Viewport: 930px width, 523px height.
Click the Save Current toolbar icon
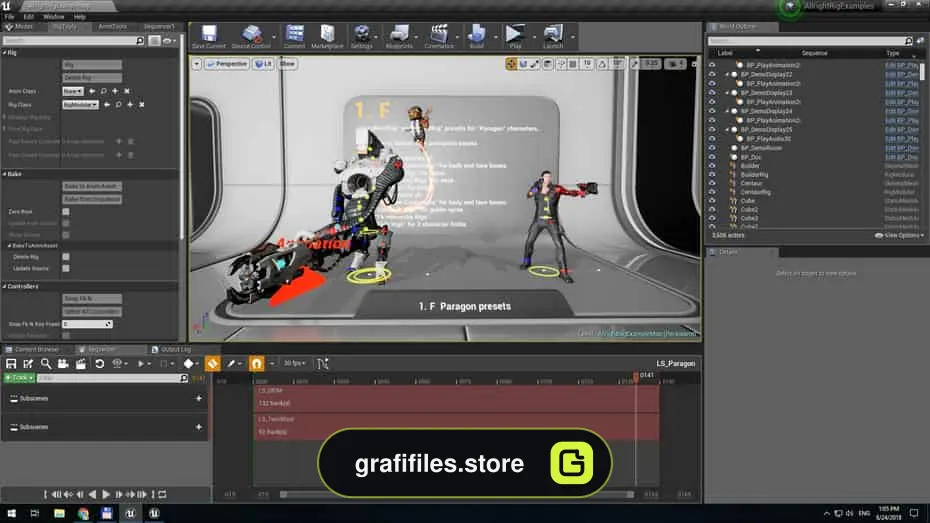(209, 36)
